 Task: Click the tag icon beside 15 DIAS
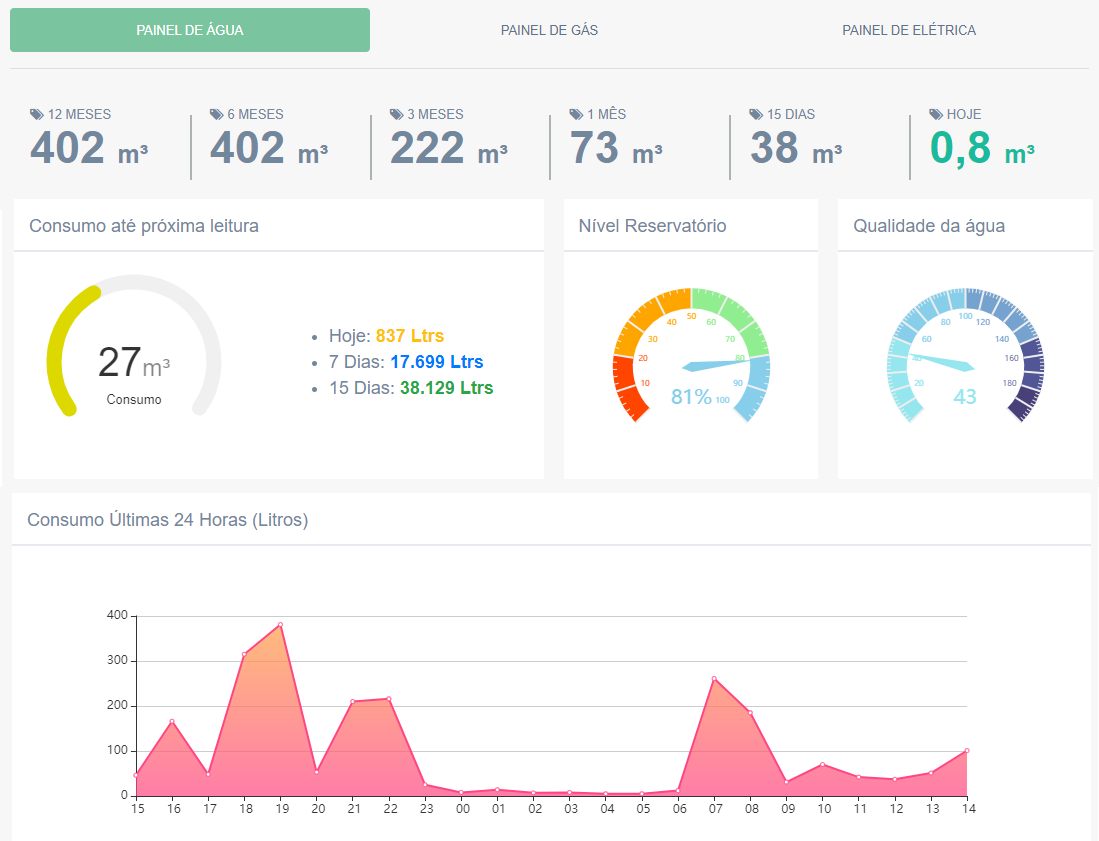[757, 115]
